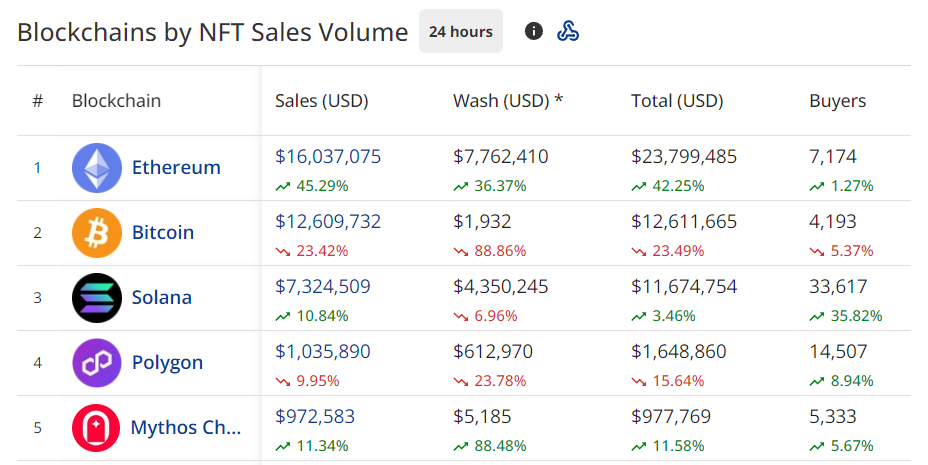Select Polygon wash value $612,970
This screenshot has width=928, height=465.
coord(493,352)
